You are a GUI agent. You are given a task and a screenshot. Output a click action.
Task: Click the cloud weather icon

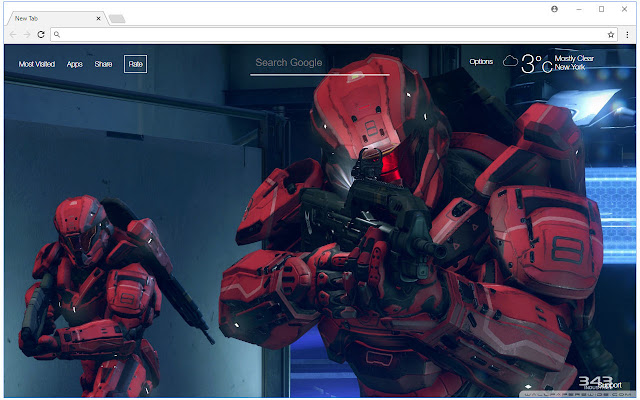[510, 62]
